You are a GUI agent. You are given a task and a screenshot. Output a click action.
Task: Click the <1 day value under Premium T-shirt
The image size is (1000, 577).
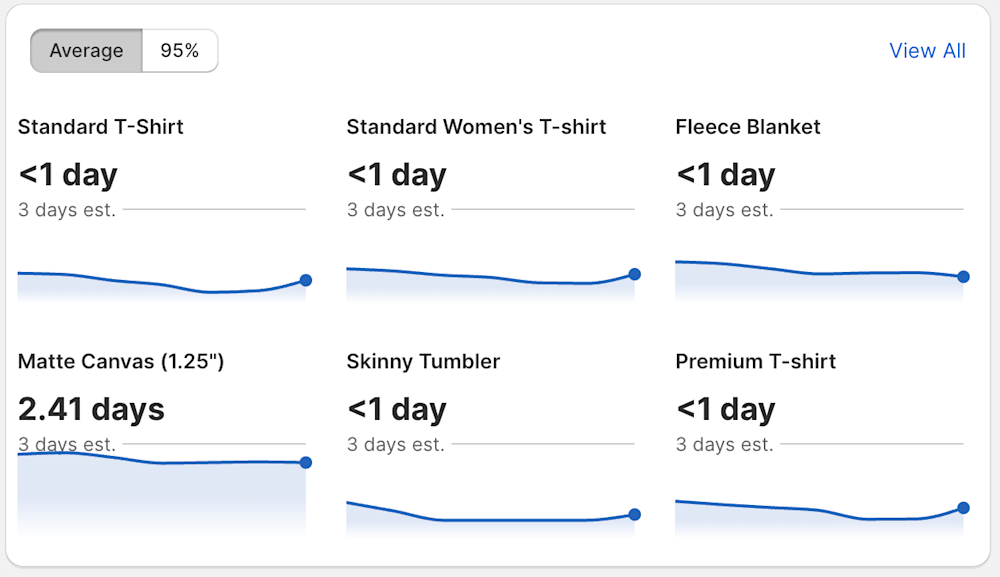tap(725, 409)
